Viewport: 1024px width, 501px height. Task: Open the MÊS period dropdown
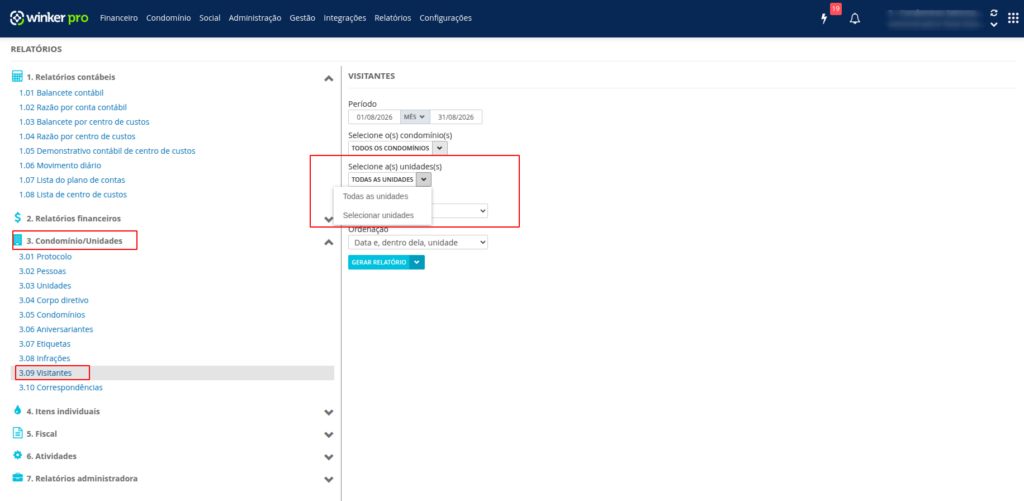pyautogui.click(x=415, y=117)
